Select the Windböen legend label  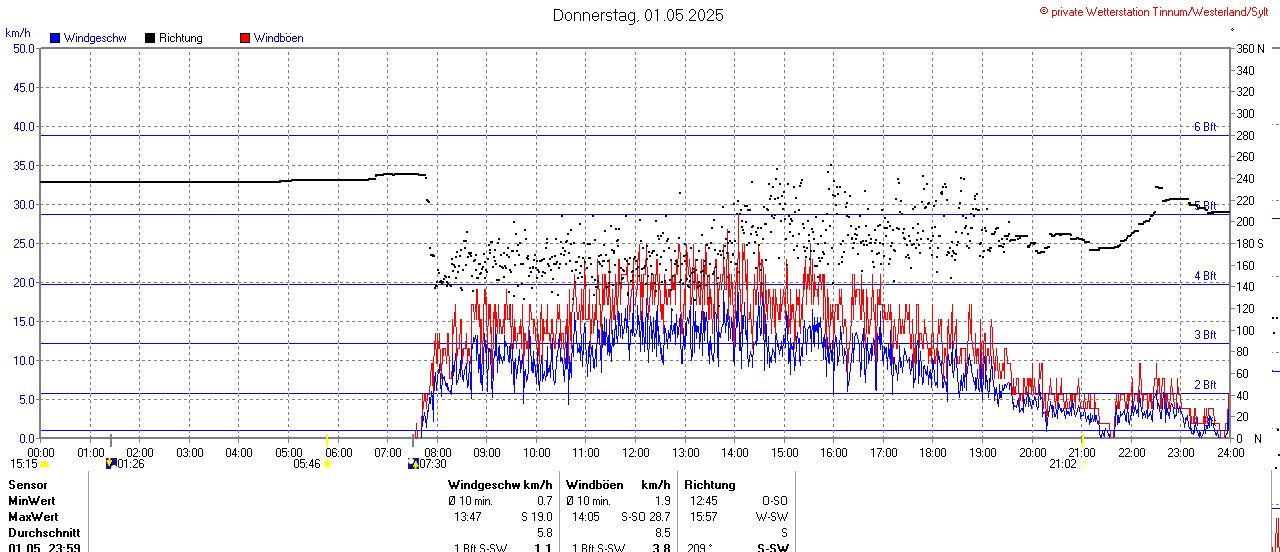279,38
